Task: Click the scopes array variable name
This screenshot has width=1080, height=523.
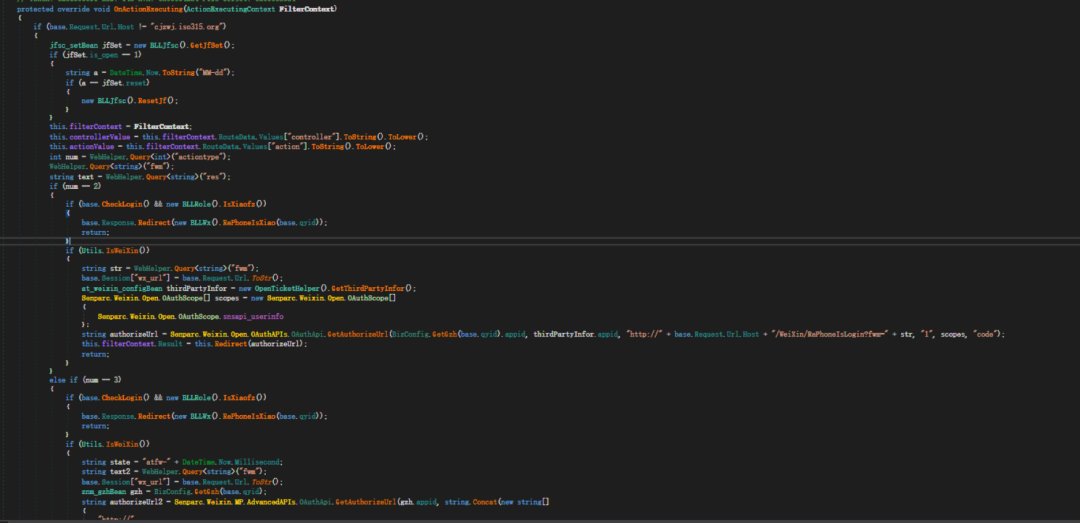Action: [227, 298]
